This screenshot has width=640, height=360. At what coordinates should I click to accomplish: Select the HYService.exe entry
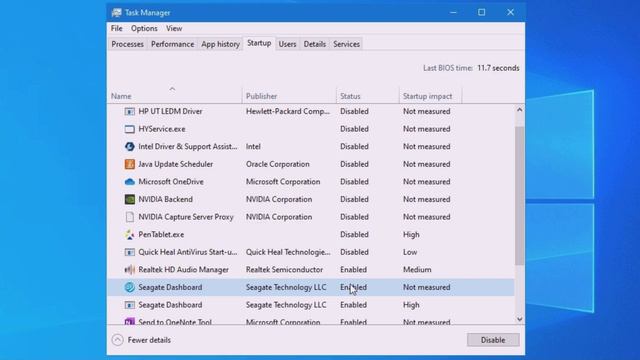(311, 129)
